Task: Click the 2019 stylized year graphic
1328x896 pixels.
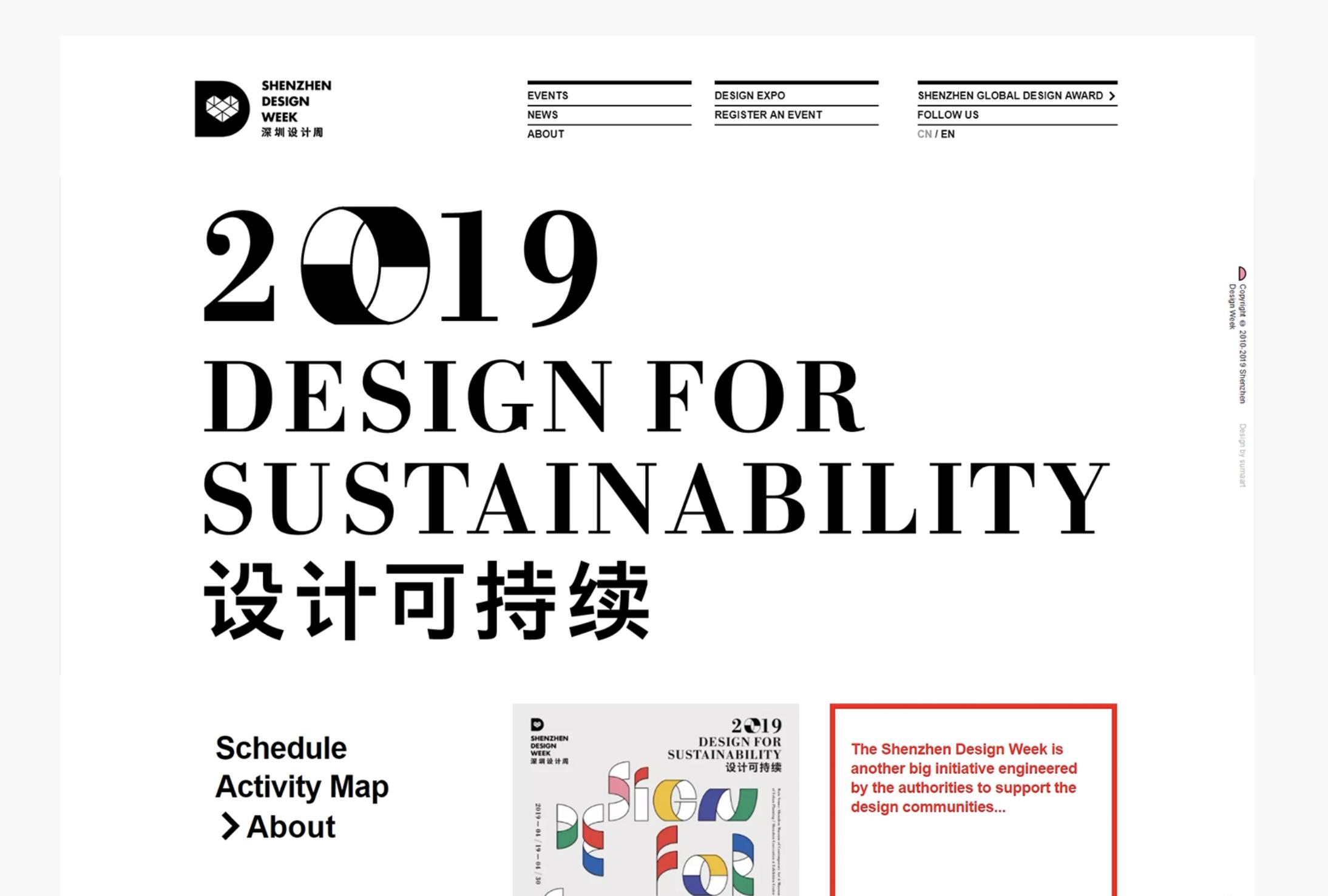Action: (x=401, y=265)
